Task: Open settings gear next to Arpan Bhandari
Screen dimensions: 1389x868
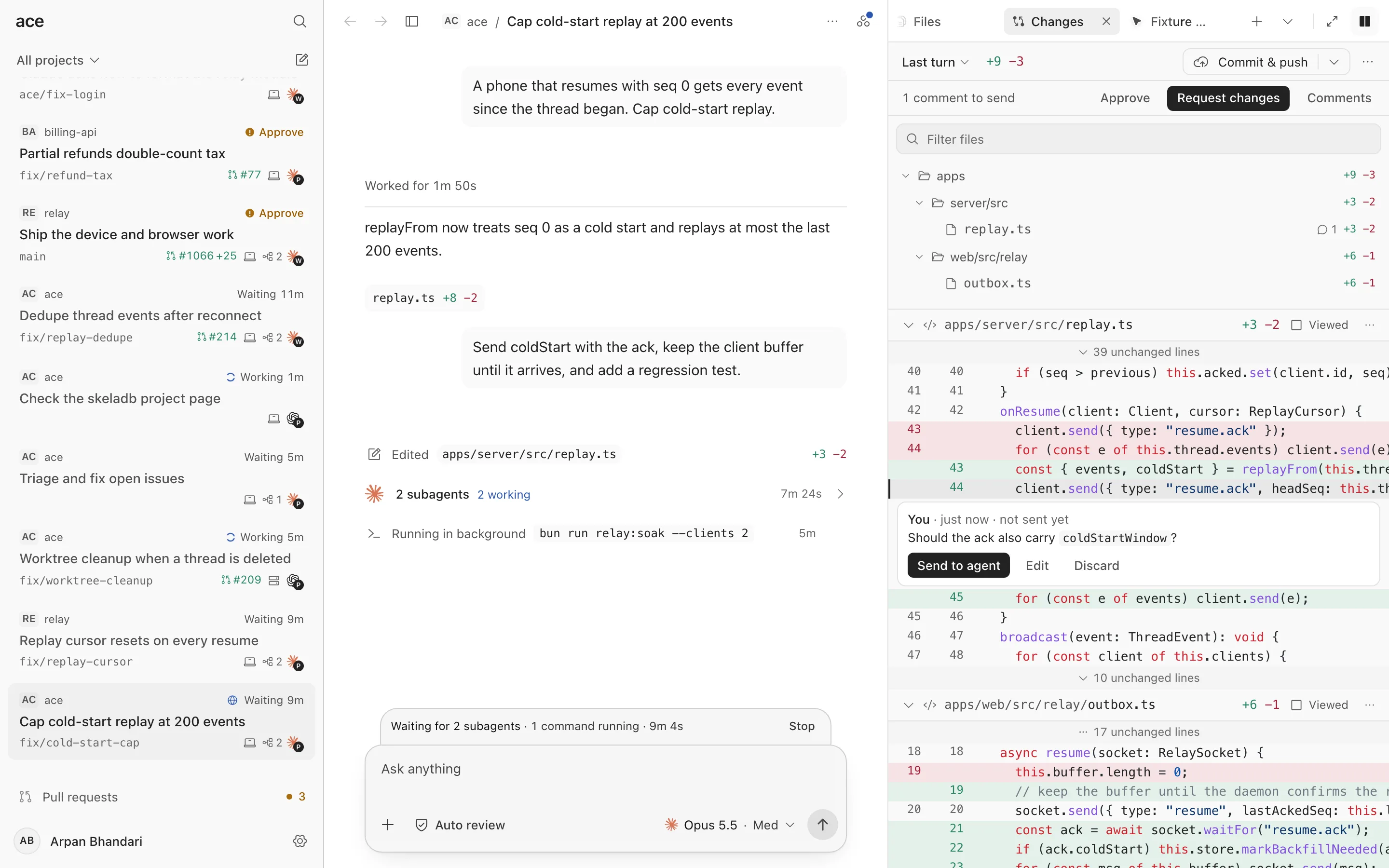Action: coord(300,841)
